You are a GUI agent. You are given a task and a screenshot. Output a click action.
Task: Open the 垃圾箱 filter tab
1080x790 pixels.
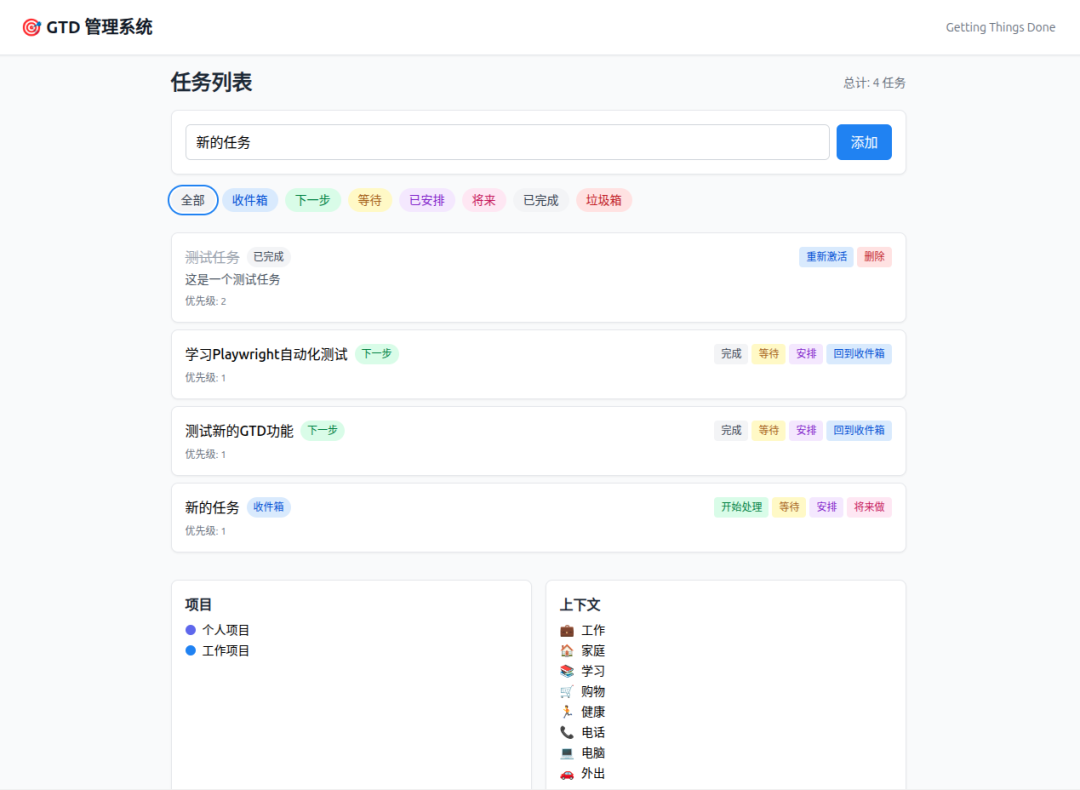pyautogui.click(x=603, y=200)
